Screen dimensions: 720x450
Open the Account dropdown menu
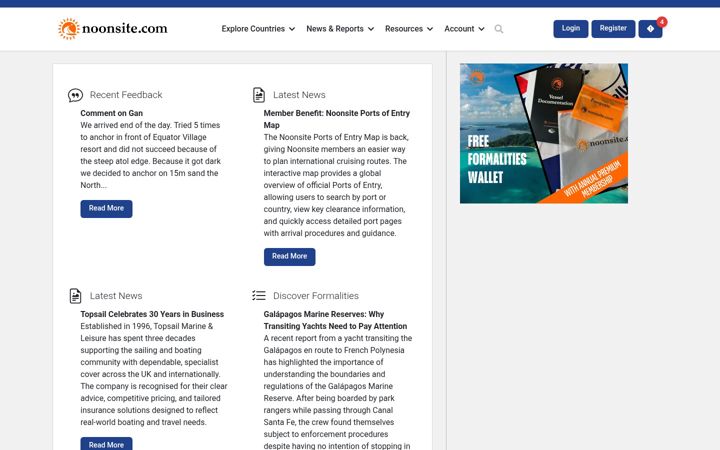464,28
